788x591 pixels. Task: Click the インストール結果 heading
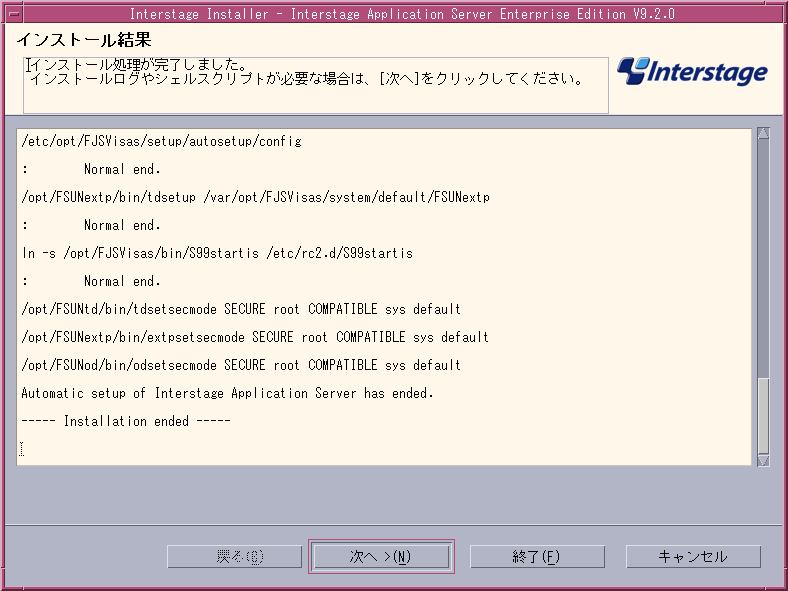(83, 40)
